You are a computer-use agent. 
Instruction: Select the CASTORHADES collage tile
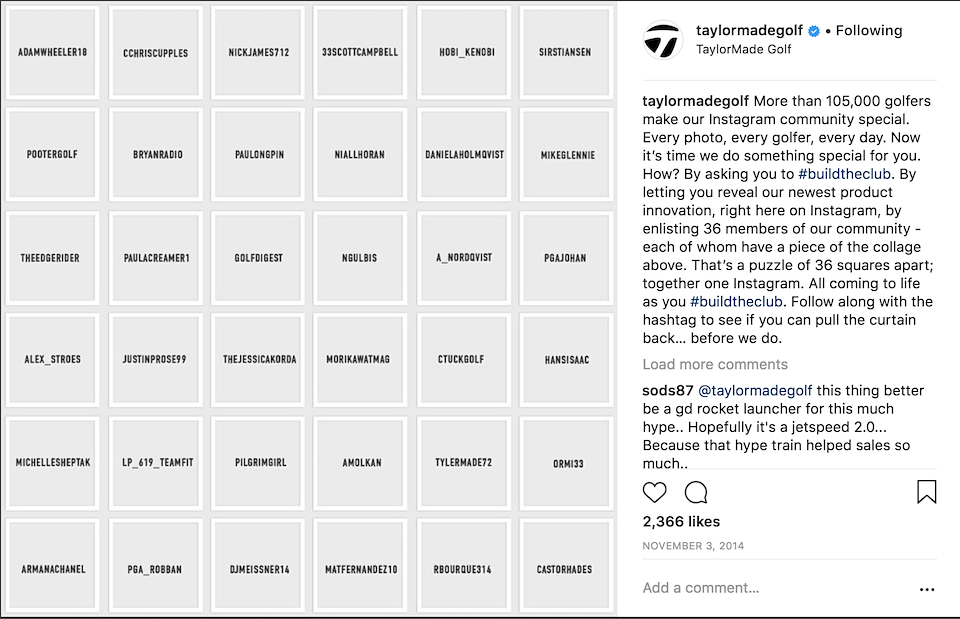565,569
